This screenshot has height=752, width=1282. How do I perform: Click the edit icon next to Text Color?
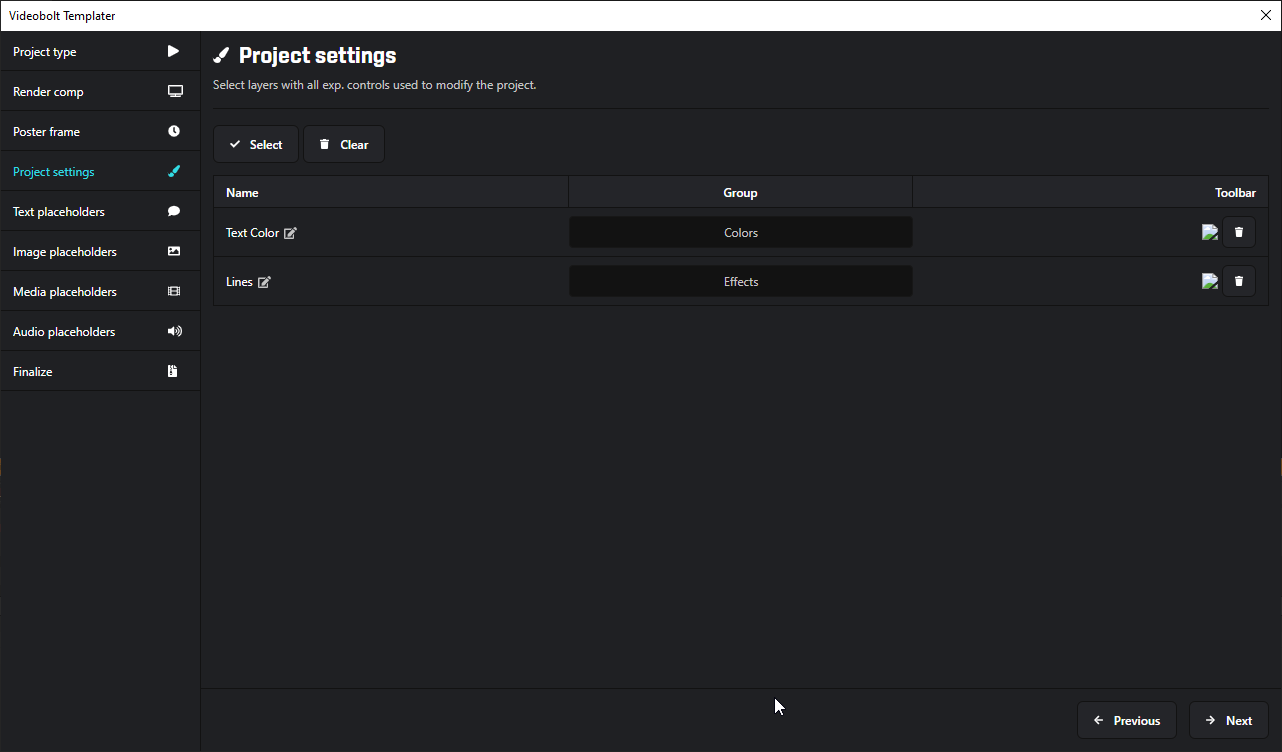[290, 233]
